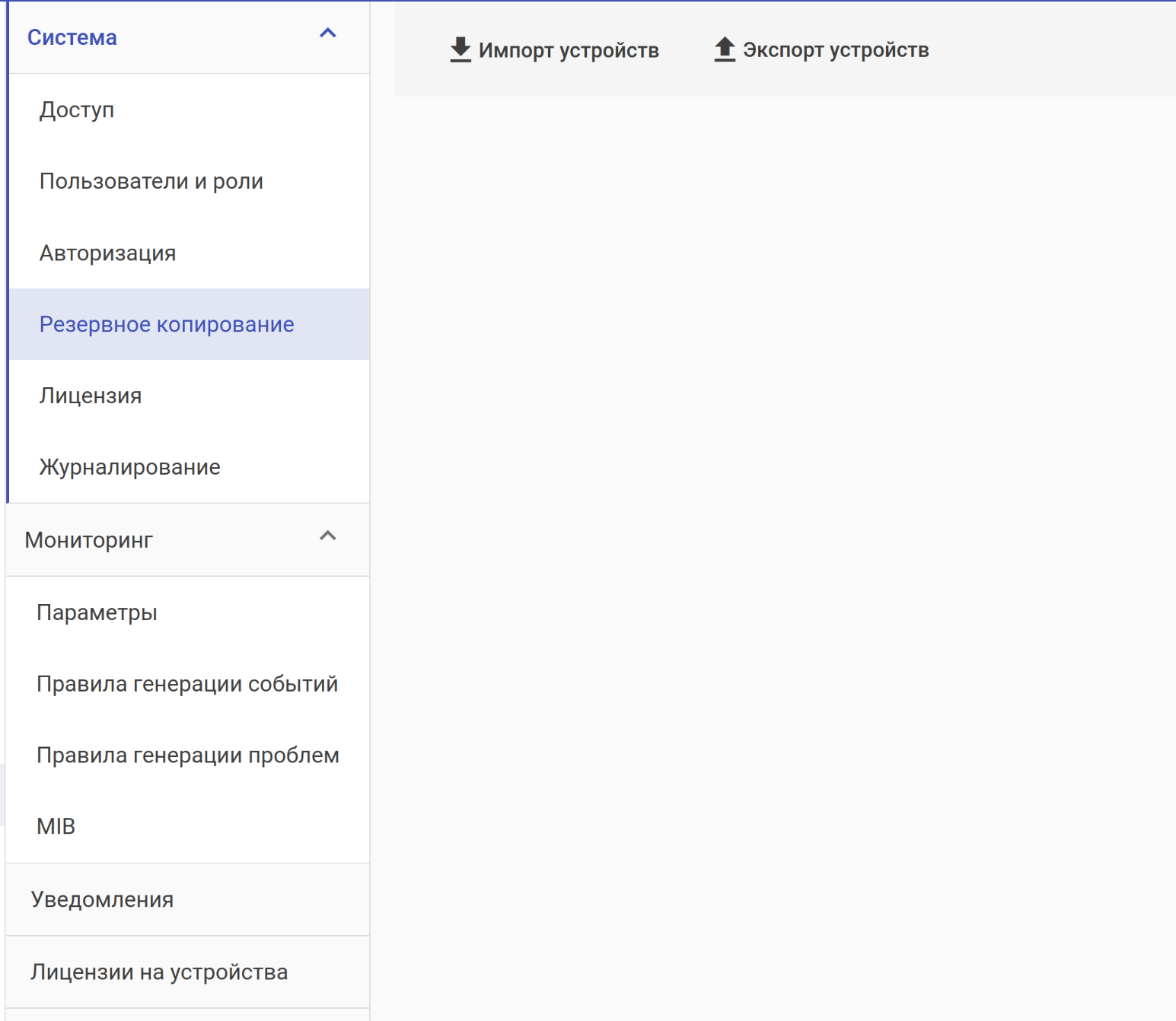Viewport: 1176px width, 1021px height.
Task: Open the Журналирование settings
Action: 130,467
